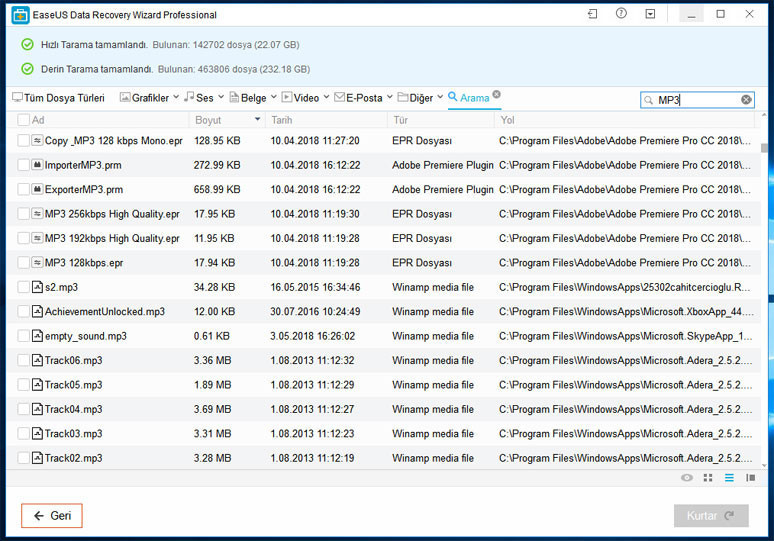Check the box for AchievementUnlocked.mp3
Viewport: 774px width, 541px height.
[23, 311]
